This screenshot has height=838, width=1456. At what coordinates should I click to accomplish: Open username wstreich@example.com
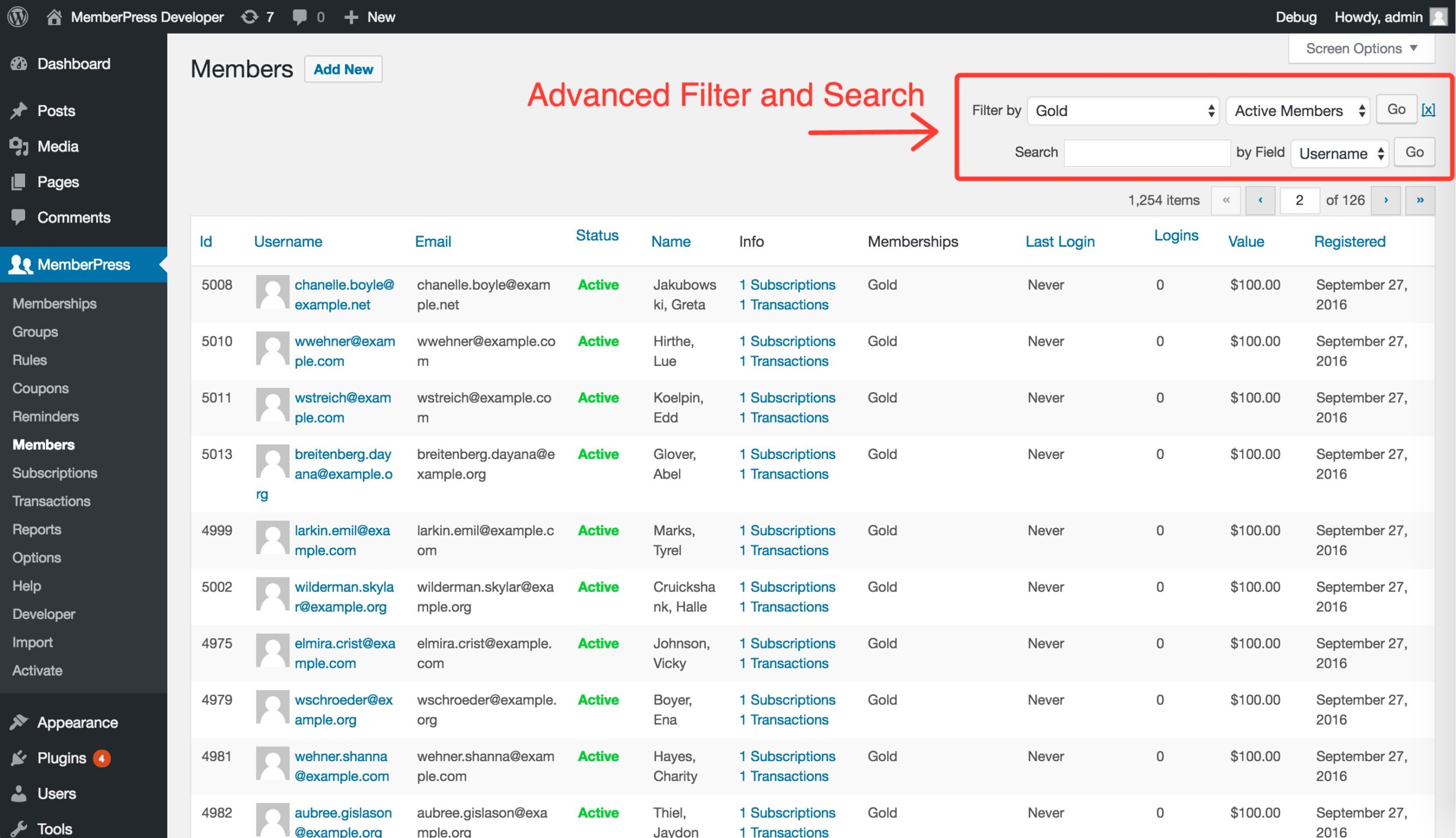343,407
